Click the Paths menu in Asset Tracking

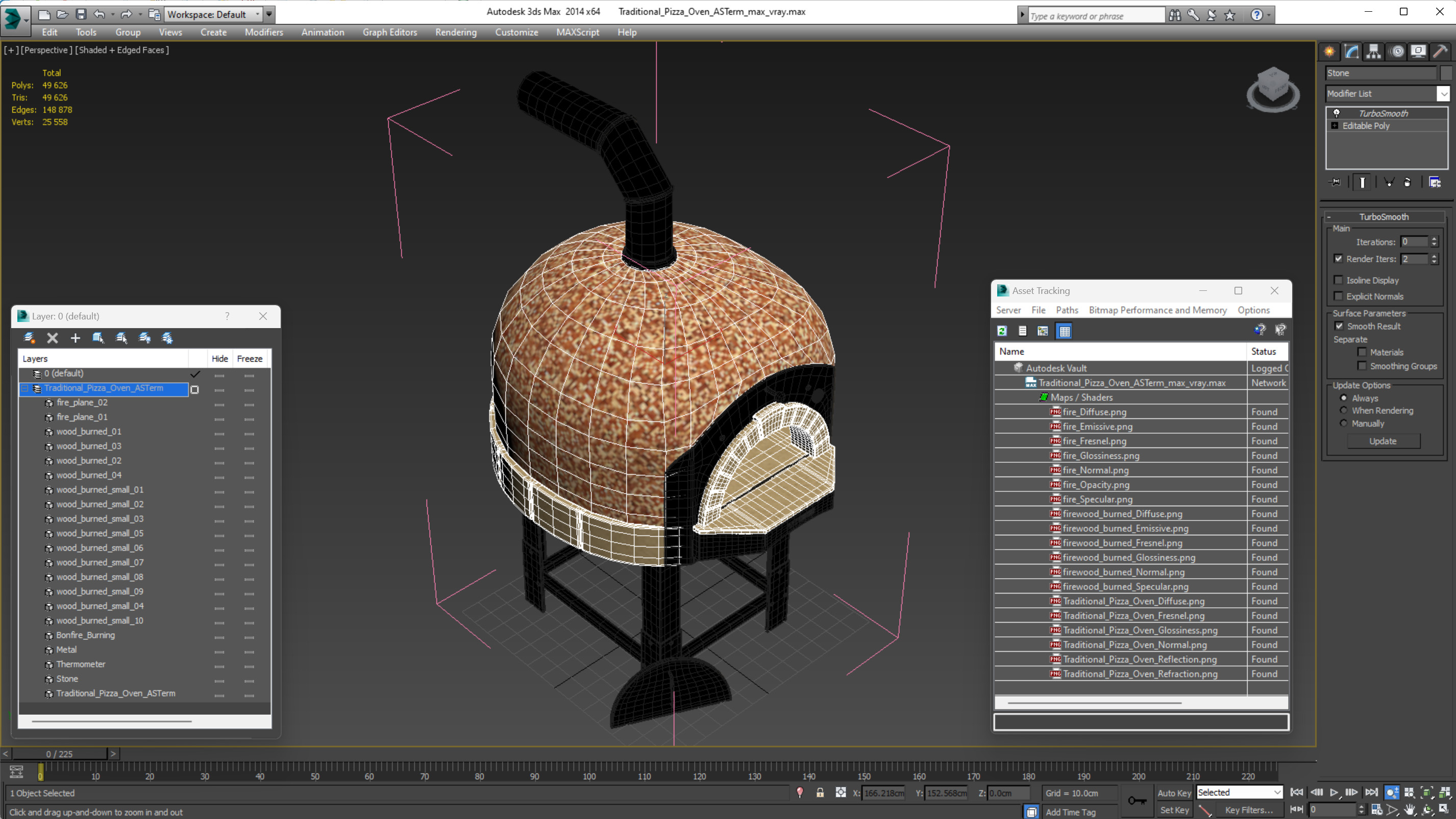pyautogui.click(x=1066, y=310)
